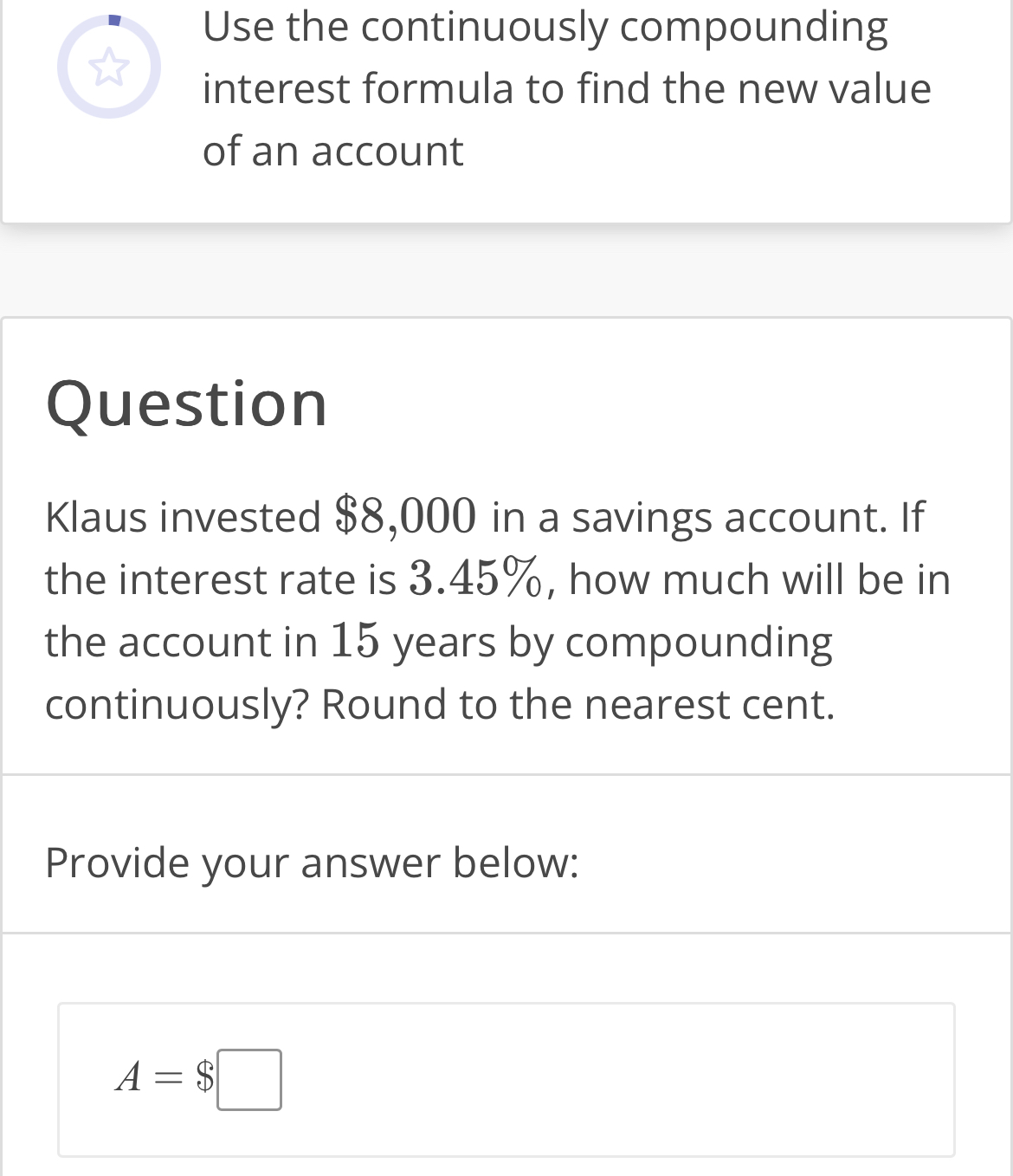Image resolution: width=1013 pixels, height=1176 pixels.
Task: Select the answer entry field after the dollar sign
Action: pyautogui.click(x=251, y=1080)
